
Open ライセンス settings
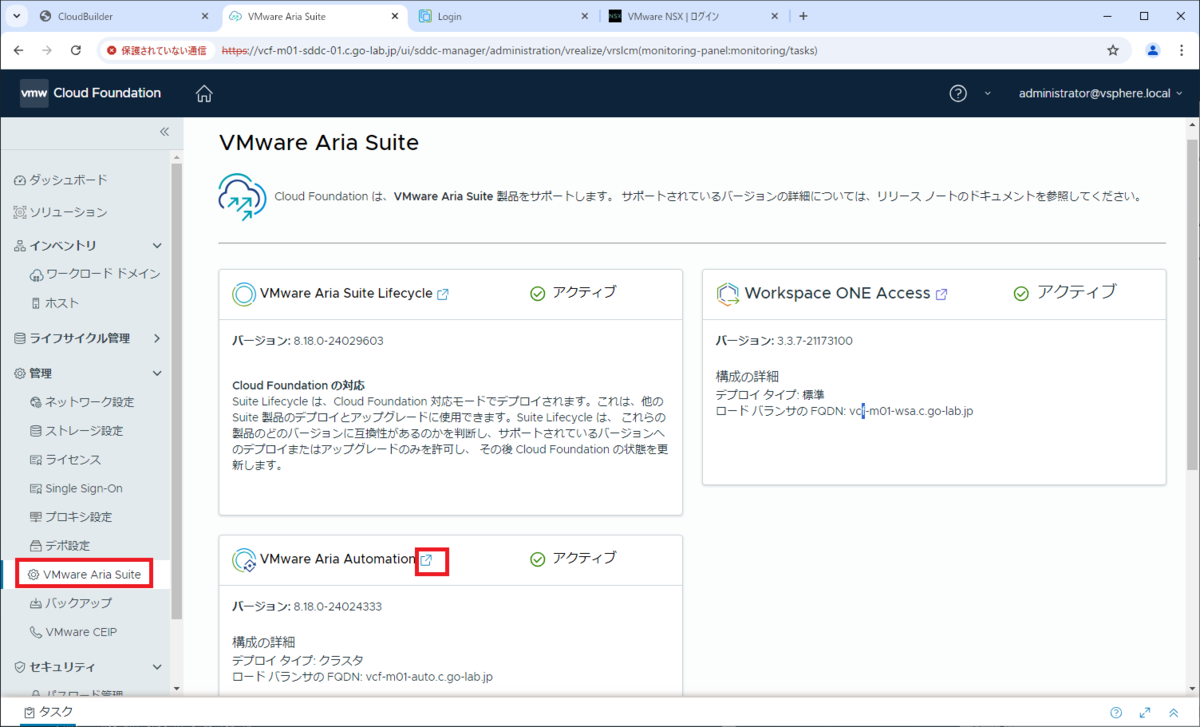[x=66, y=460]
